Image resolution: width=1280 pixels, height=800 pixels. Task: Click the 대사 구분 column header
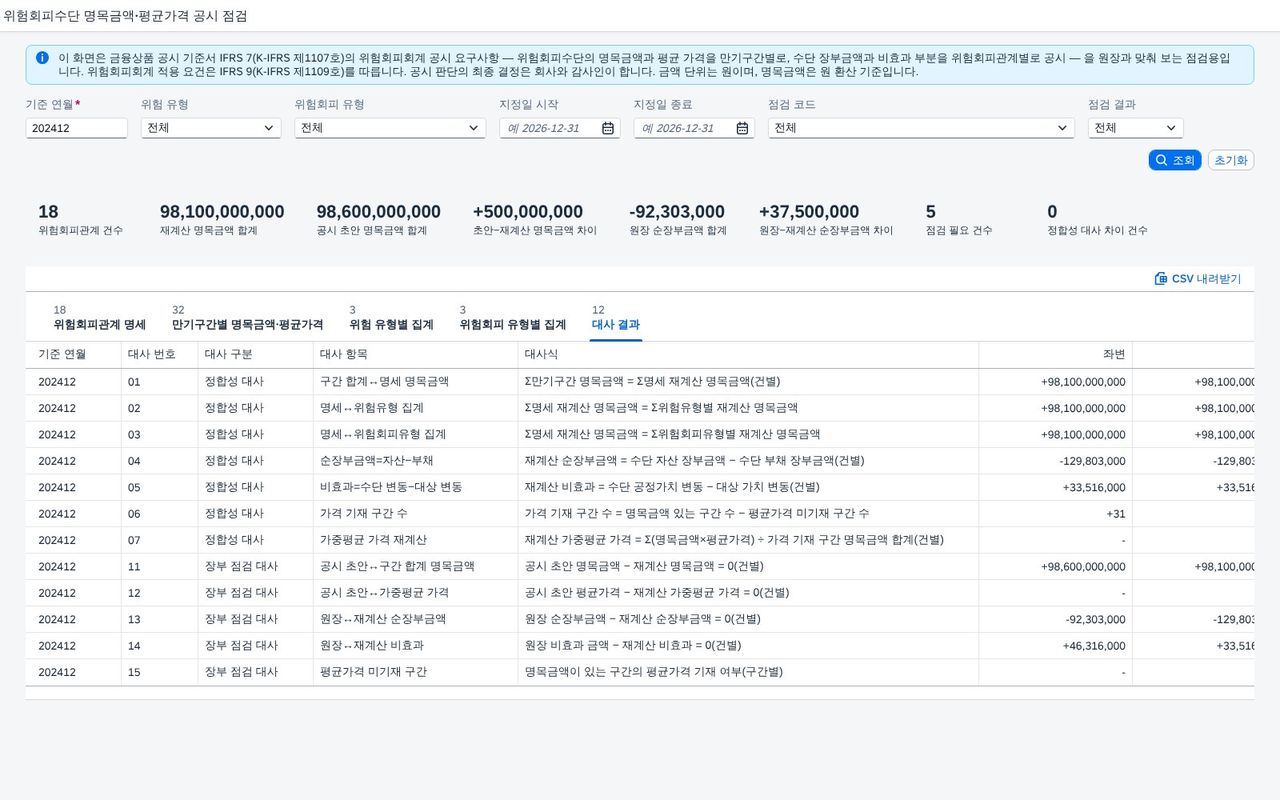coord(255,355)
